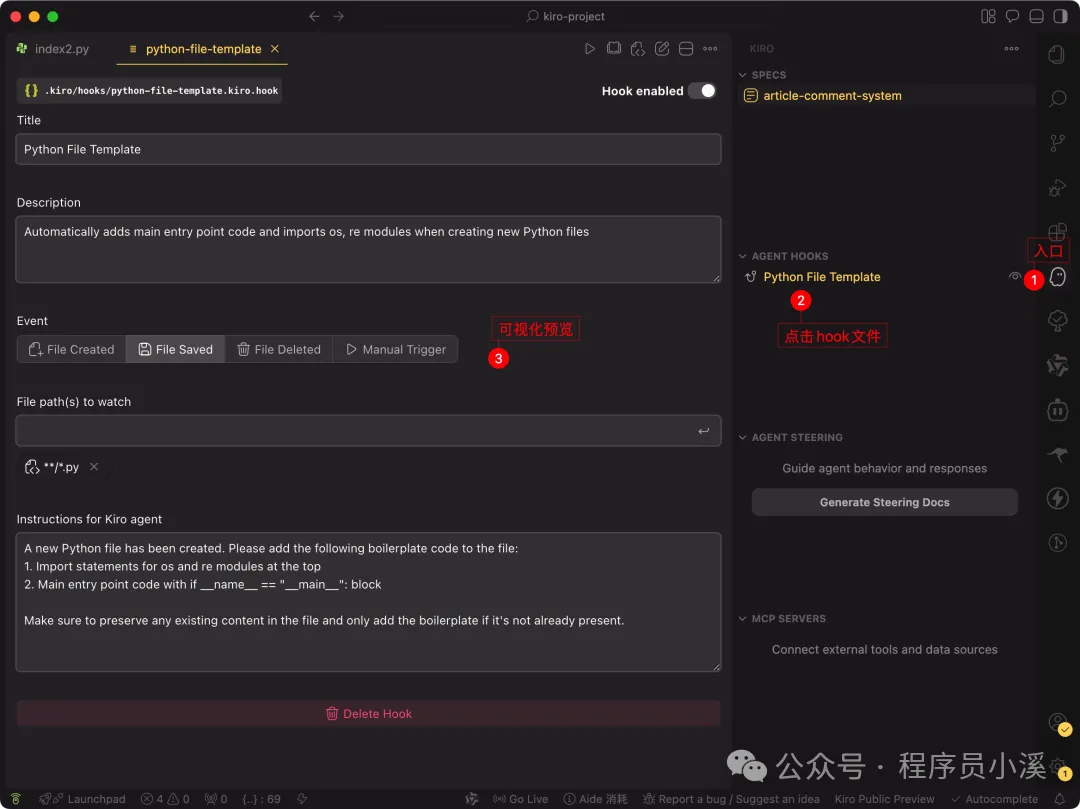Click the Delete Hook button
1080x809 pixels.
pyautogui.click(x=368, y=713)
